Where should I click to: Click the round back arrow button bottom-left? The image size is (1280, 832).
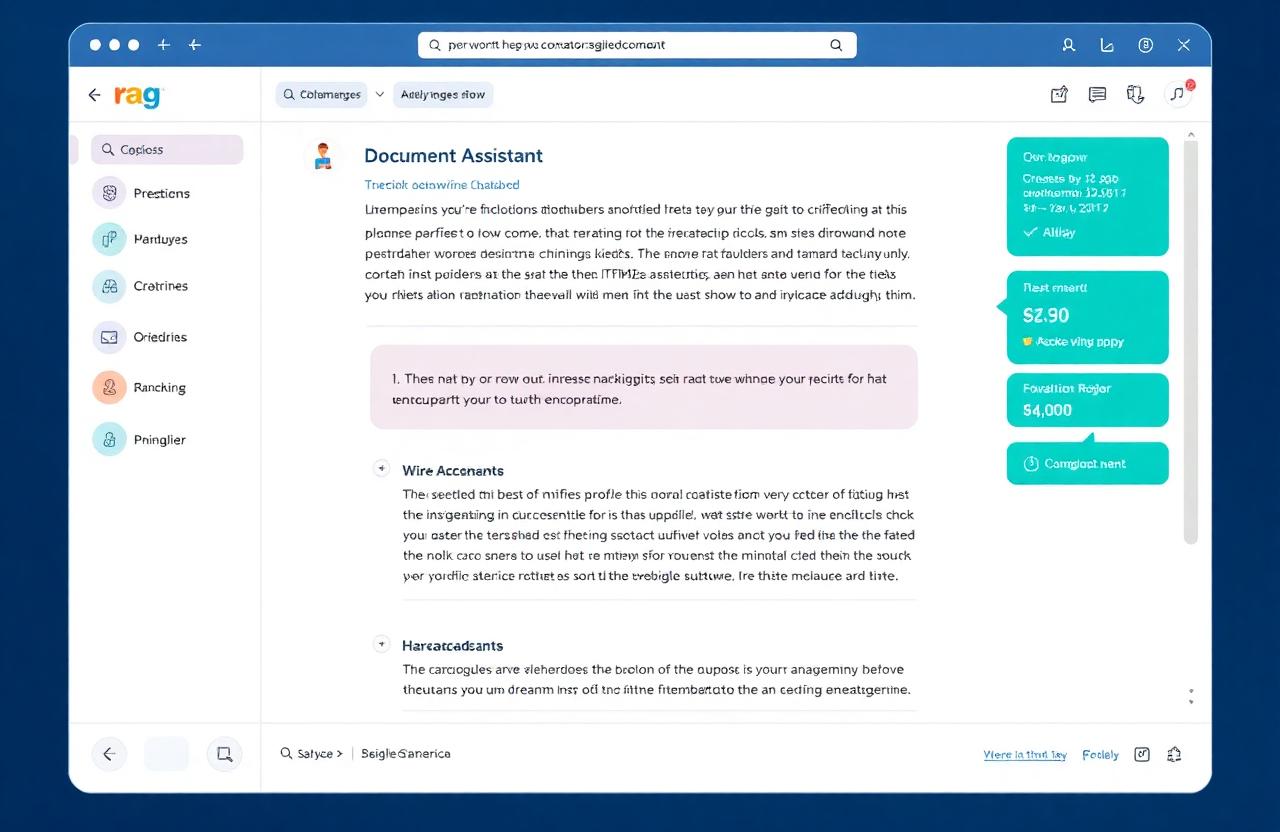[x=109, y=755]
